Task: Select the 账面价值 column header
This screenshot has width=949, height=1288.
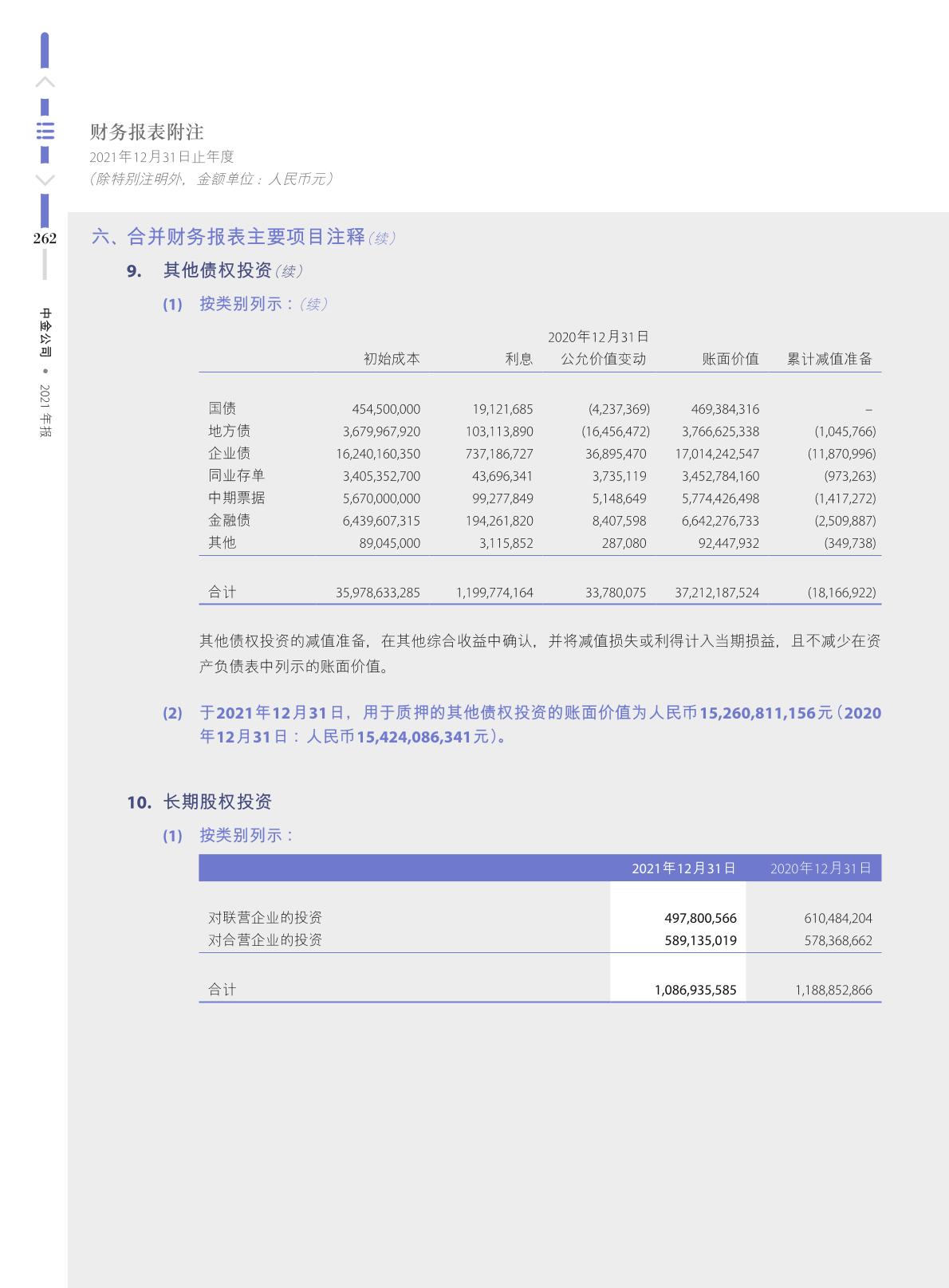Action: coord(730,359)
